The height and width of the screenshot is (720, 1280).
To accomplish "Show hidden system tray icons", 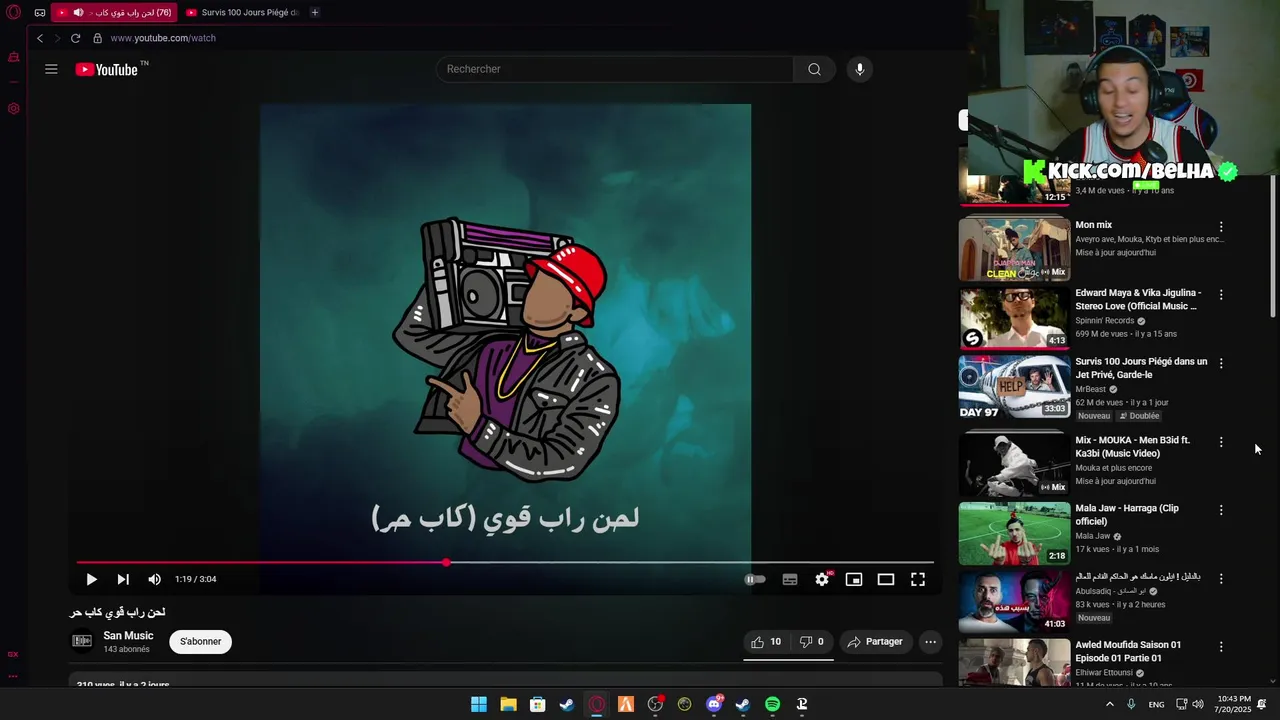I will click(1109, 704).
